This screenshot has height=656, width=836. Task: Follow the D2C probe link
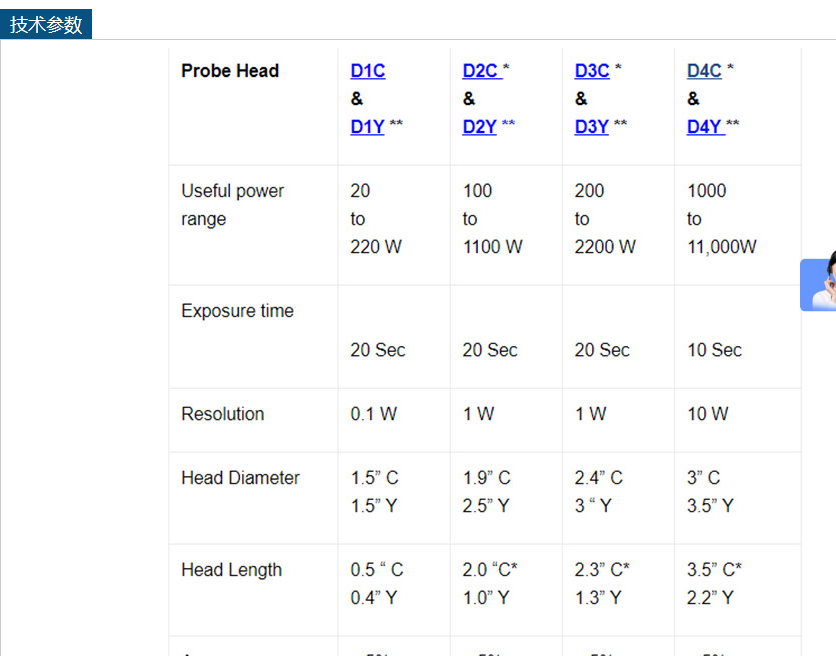tap(481, 71)
